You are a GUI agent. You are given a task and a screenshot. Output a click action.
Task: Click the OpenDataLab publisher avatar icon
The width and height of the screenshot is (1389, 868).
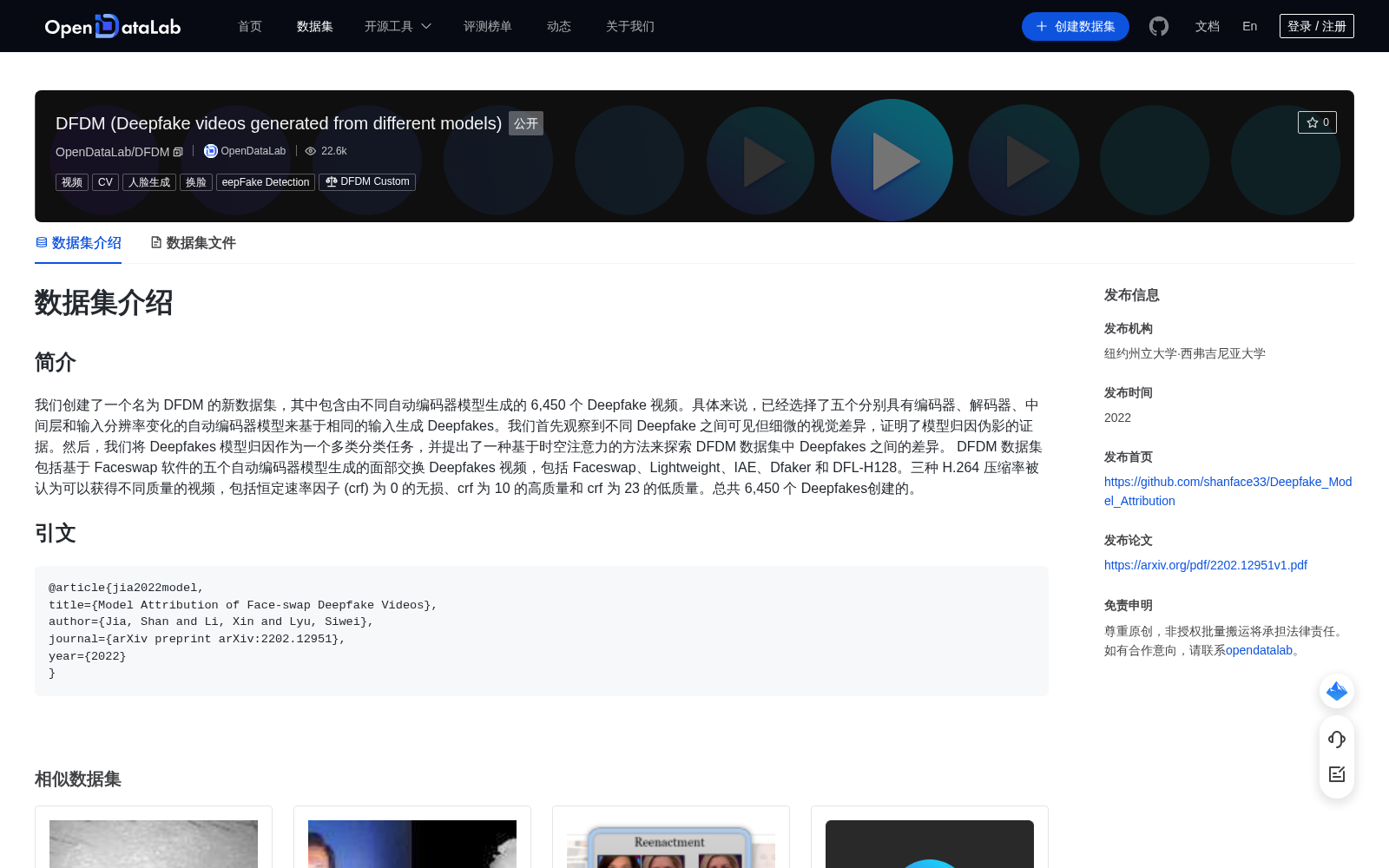point(210,151)
